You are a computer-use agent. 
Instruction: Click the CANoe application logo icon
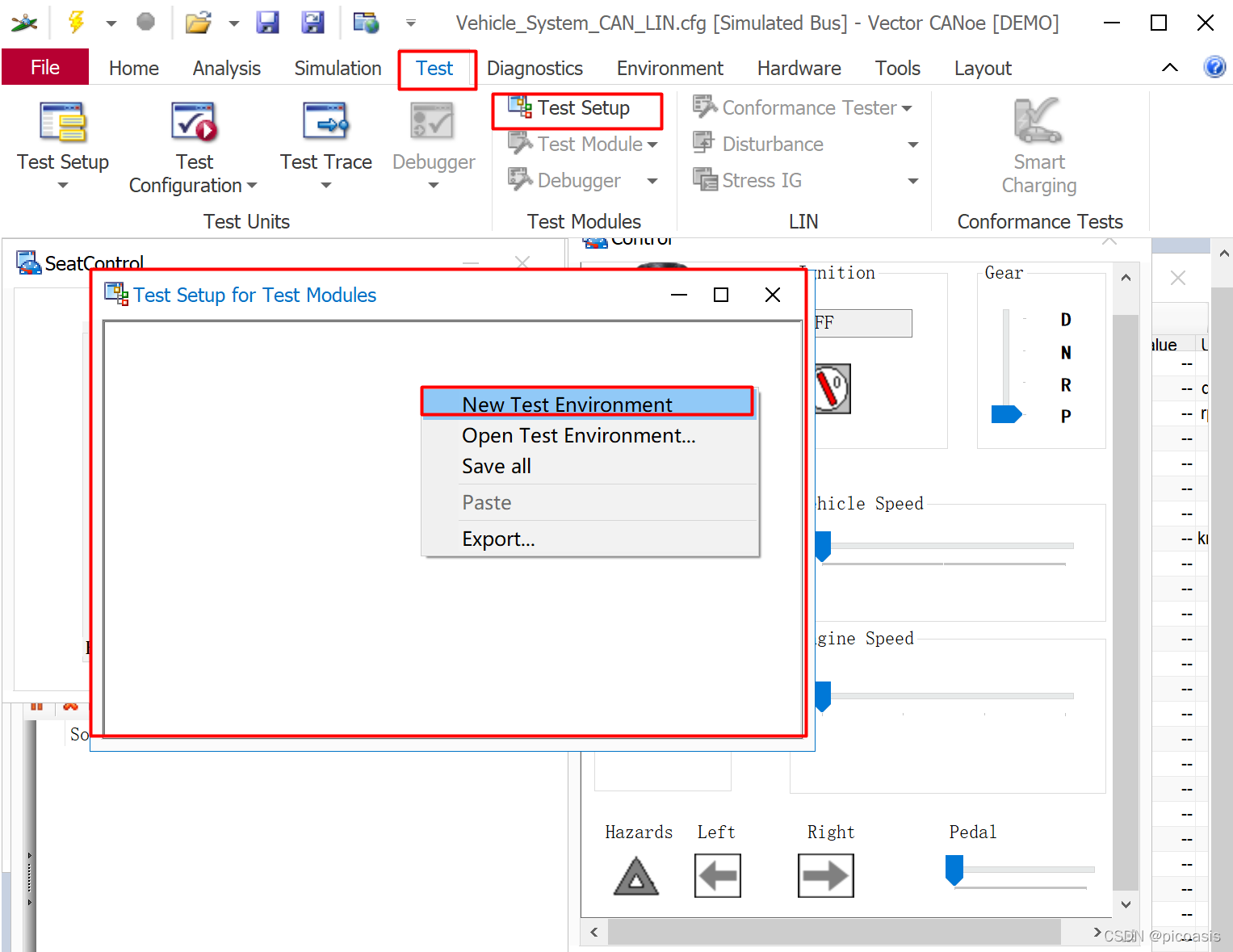click(24, 22)
